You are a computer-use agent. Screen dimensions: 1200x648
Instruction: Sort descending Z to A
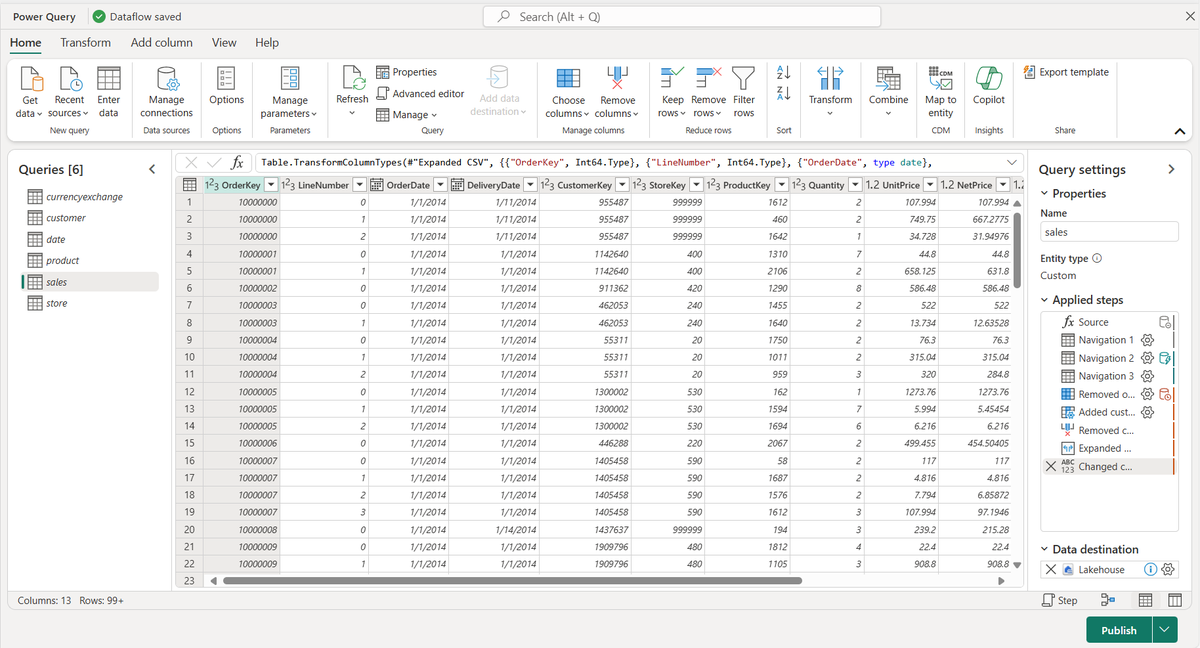(783, 94)
